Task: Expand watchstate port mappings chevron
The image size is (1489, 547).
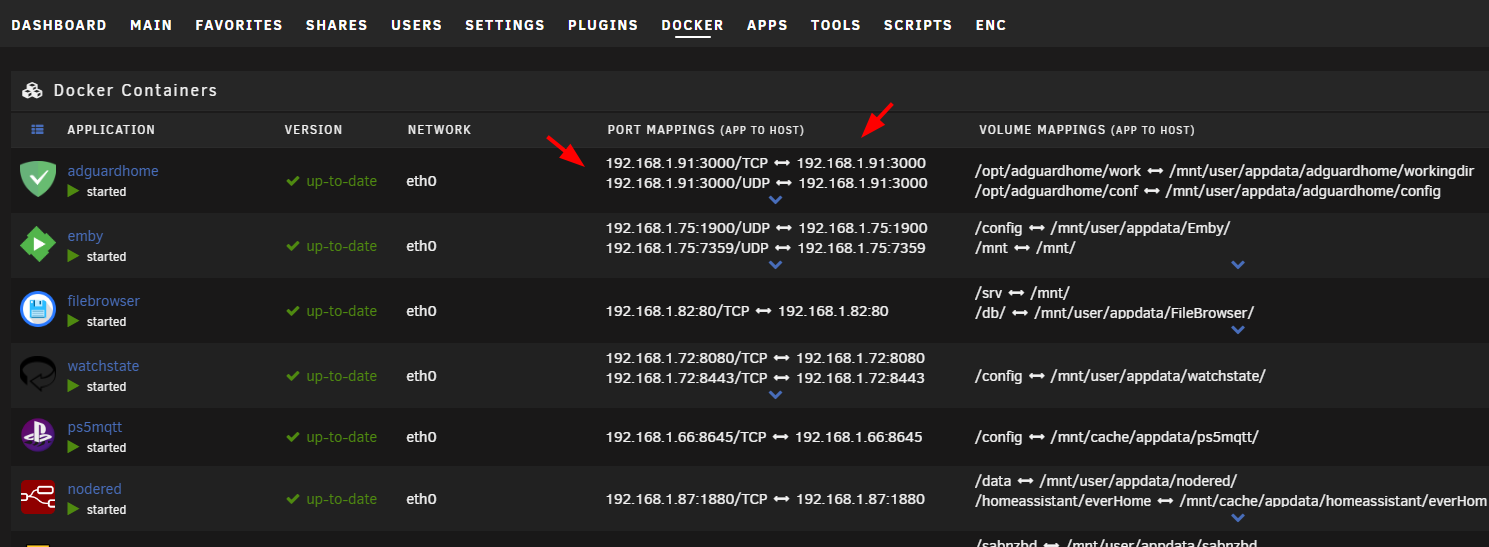Action: [x=775, y=395]
